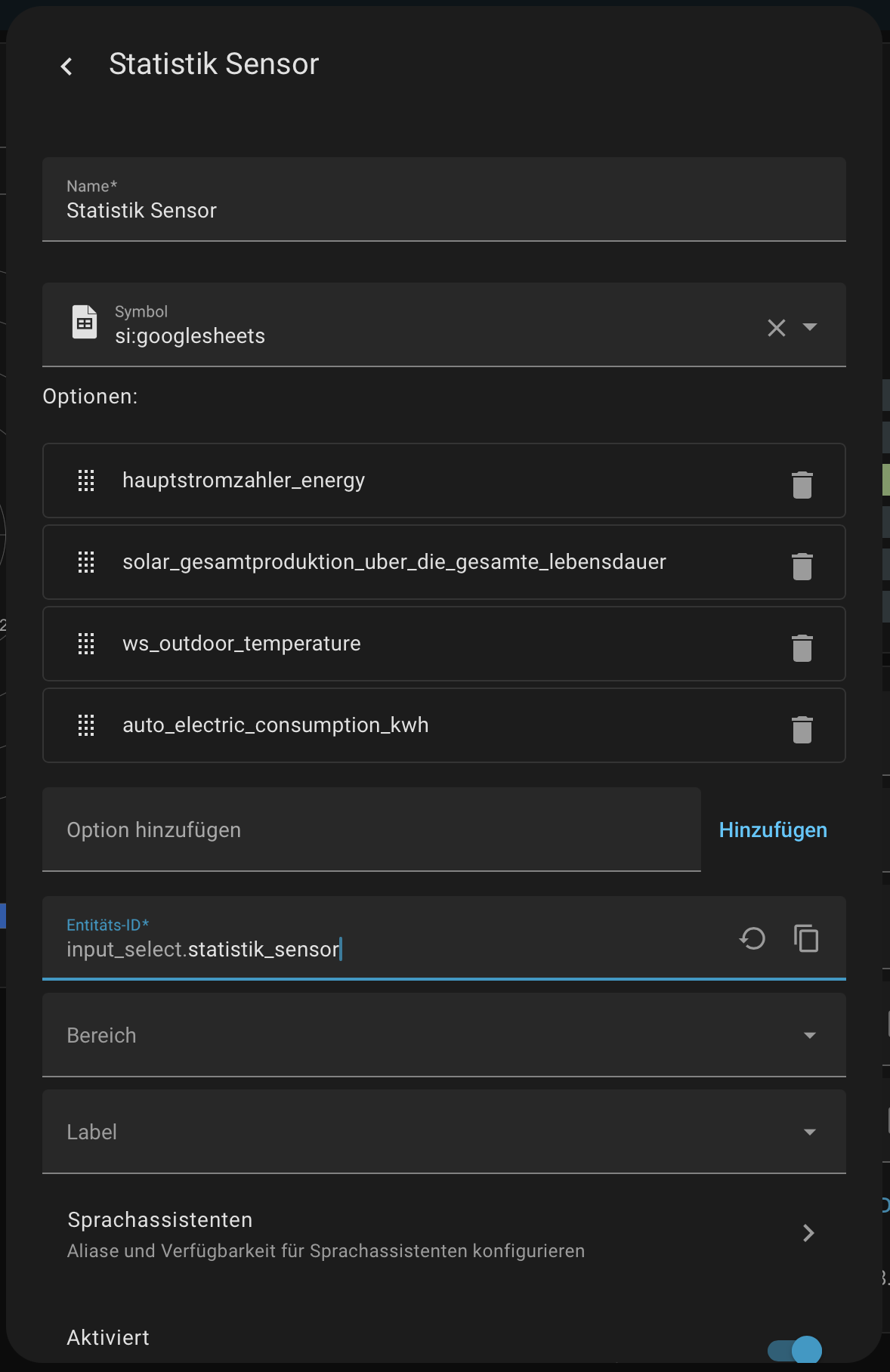The width and height of the screenshot is (890, 1372).
Task: Go back using the arrow beside Statistik Sensor
Action: [x=66, y=66]
